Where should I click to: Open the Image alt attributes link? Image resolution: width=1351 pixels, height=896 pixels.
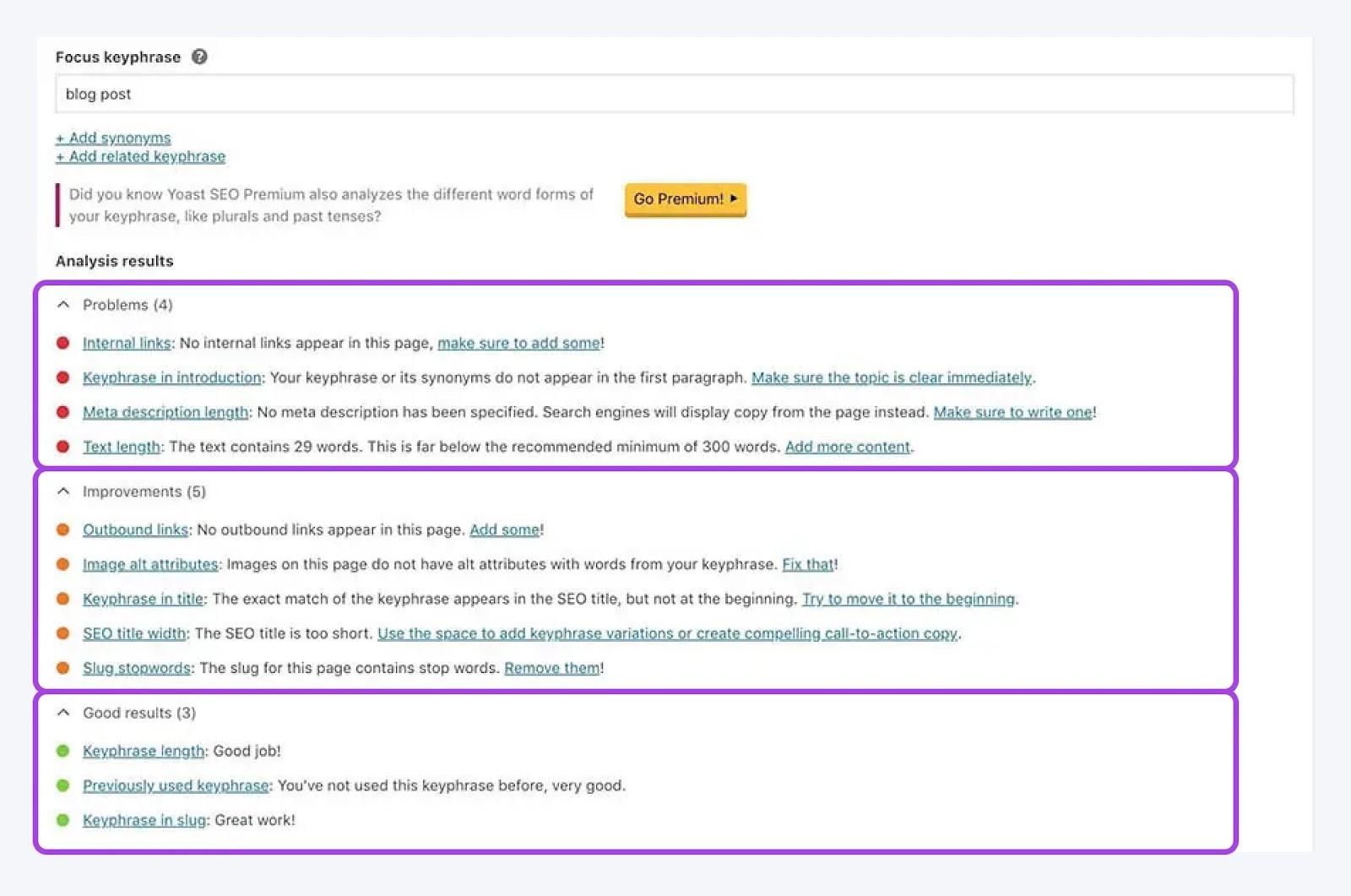[150, 564]
